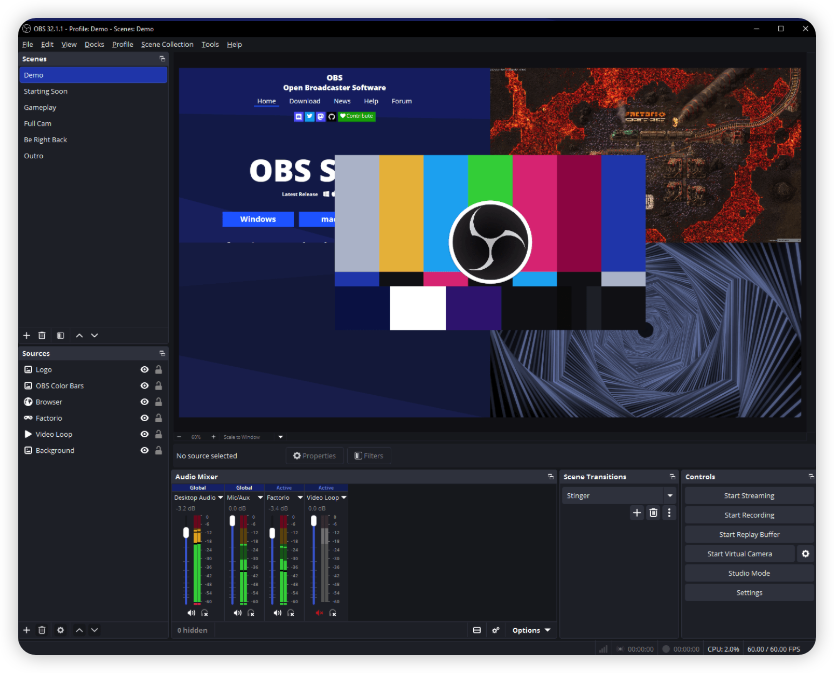Screen dimensions: 834x673
Task: Hide the Browser source with eye icon
Action: click(x=144, y=402)
